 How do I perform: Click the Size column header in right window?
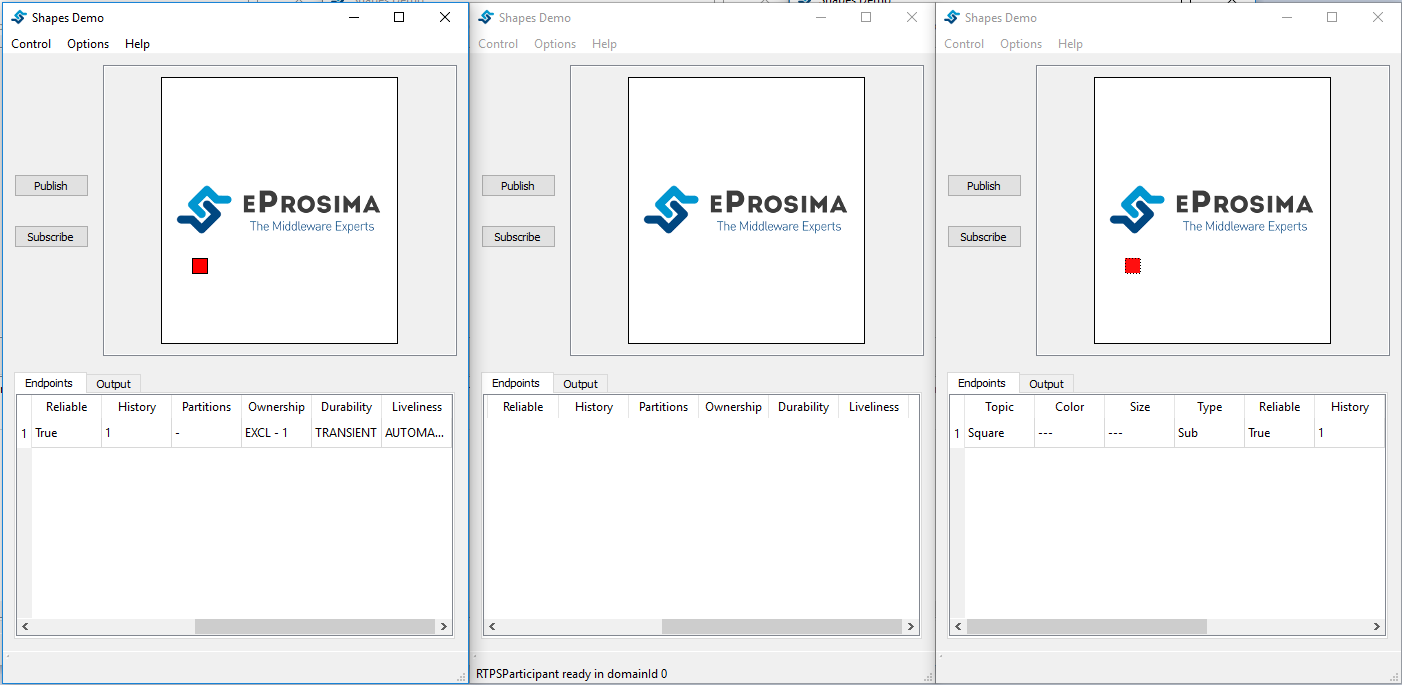coord(1140,407)
